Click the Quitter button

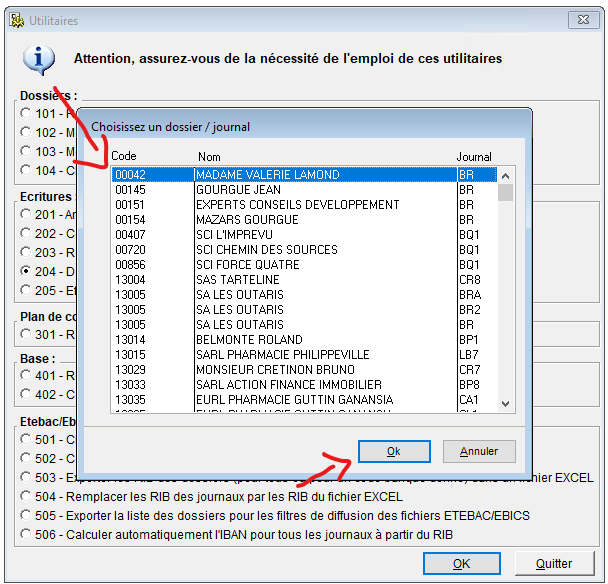[553, 564]
